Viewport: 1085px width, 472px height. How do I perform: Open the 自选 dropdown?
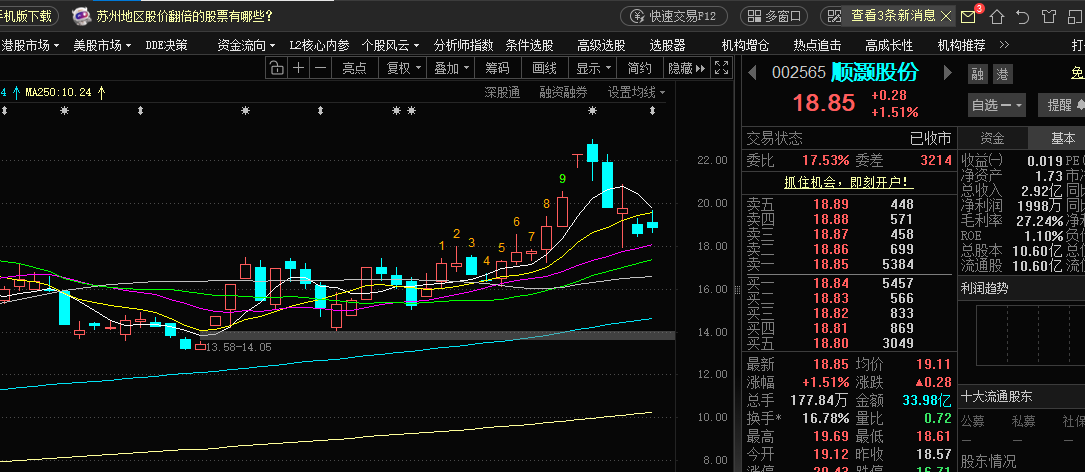coord(997,105)
